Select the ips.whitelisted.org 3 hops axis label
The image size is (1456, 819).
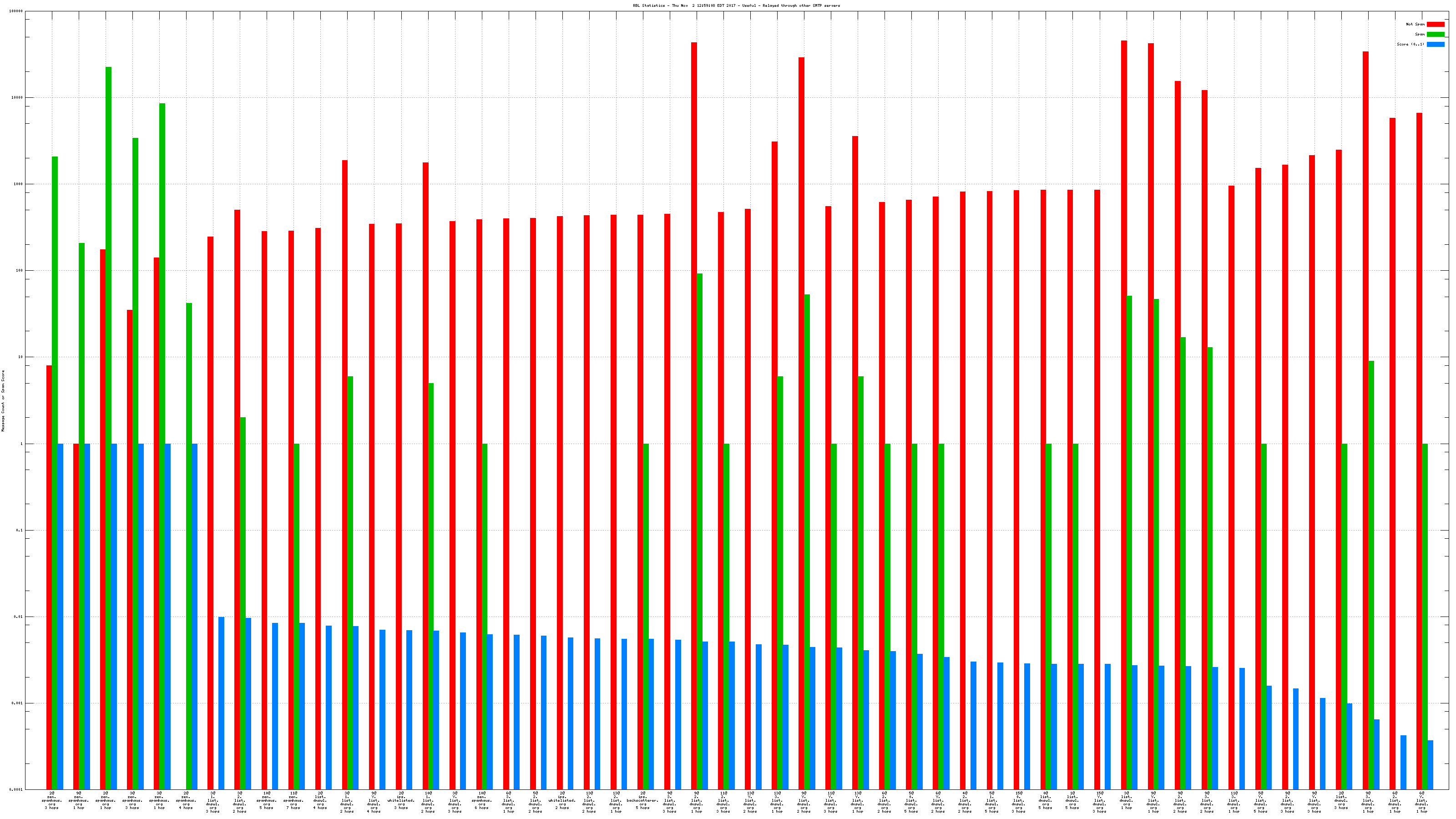tap(401, 800)
